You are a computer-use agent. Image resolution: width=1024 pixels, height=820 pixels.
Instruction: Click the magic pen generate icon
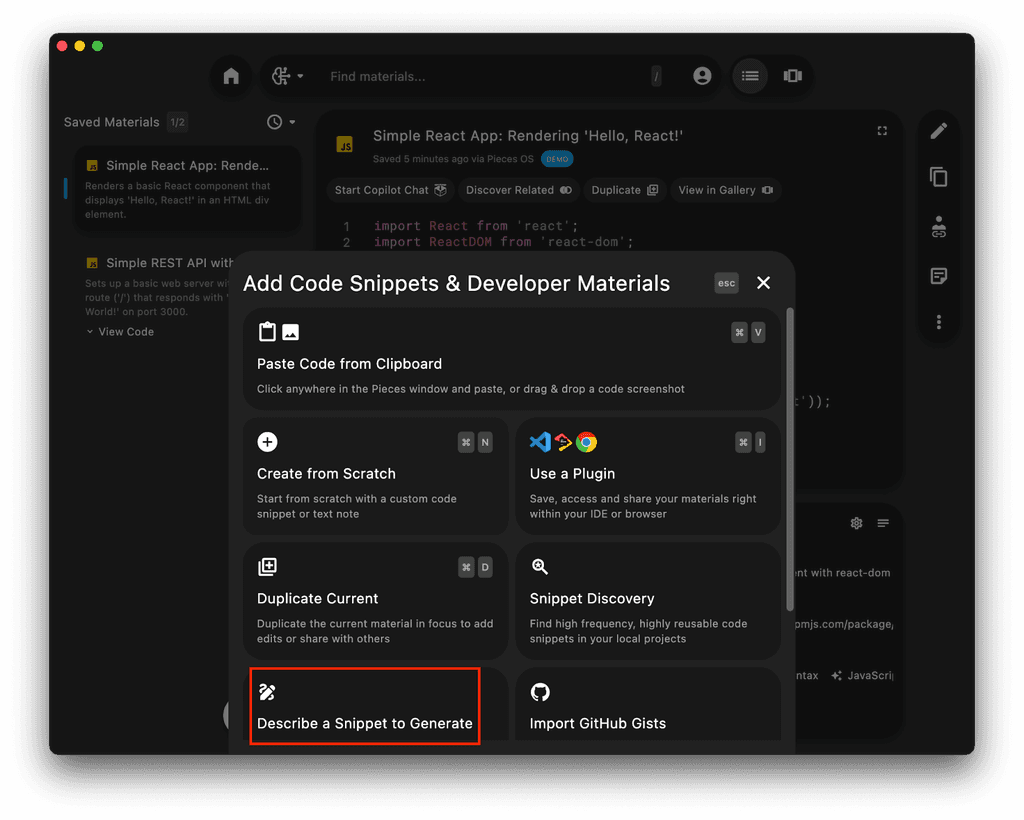click(267, 692)
